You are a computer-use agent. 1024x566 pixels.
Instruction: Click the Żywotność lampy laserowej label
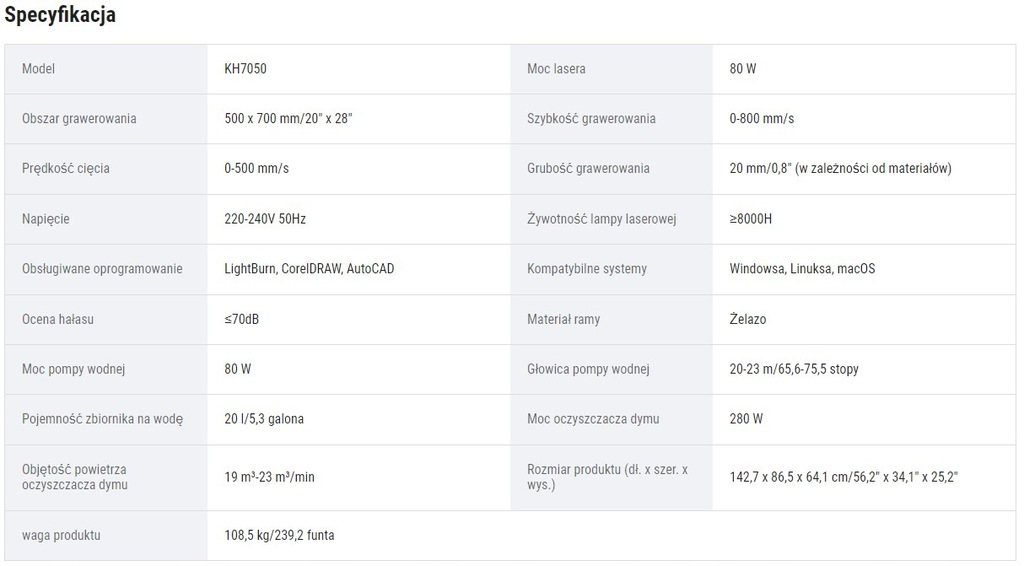[601, 219]
